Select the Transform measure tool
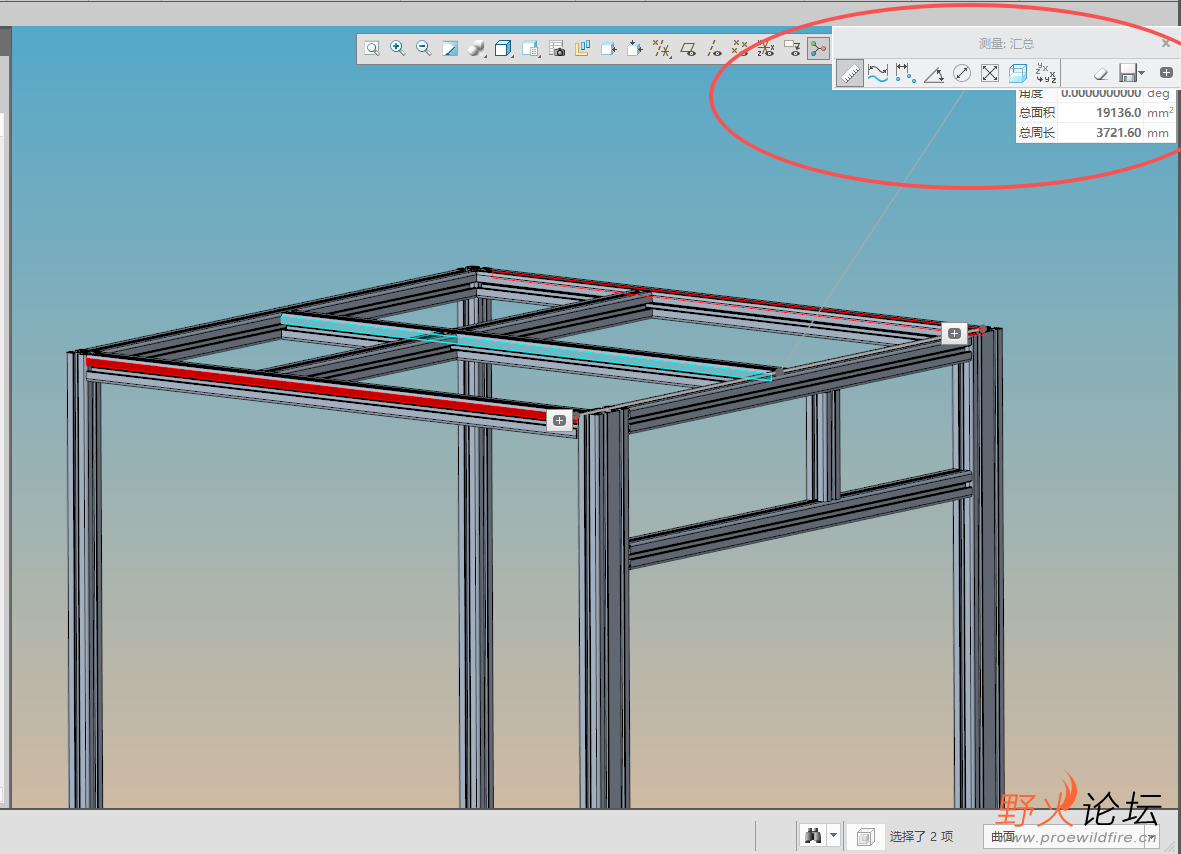 pos(1045,73)
